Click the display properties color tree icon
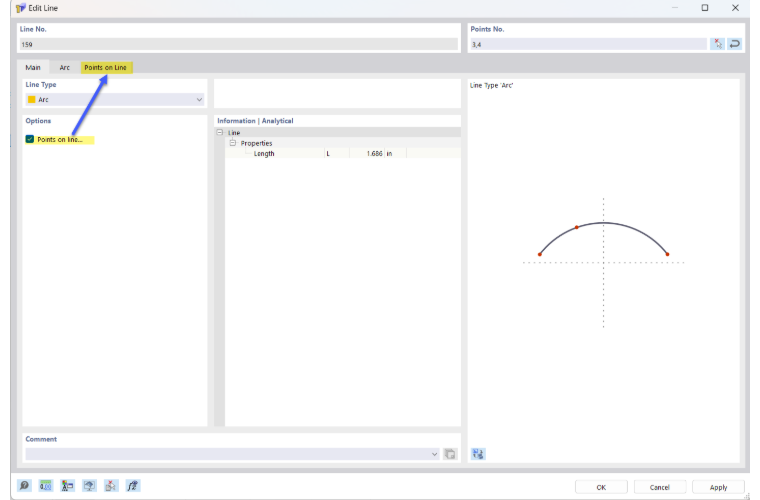Image resolution: width=760 pixels, height=500 pixels. pyautogui.click(x=67, y=485)
